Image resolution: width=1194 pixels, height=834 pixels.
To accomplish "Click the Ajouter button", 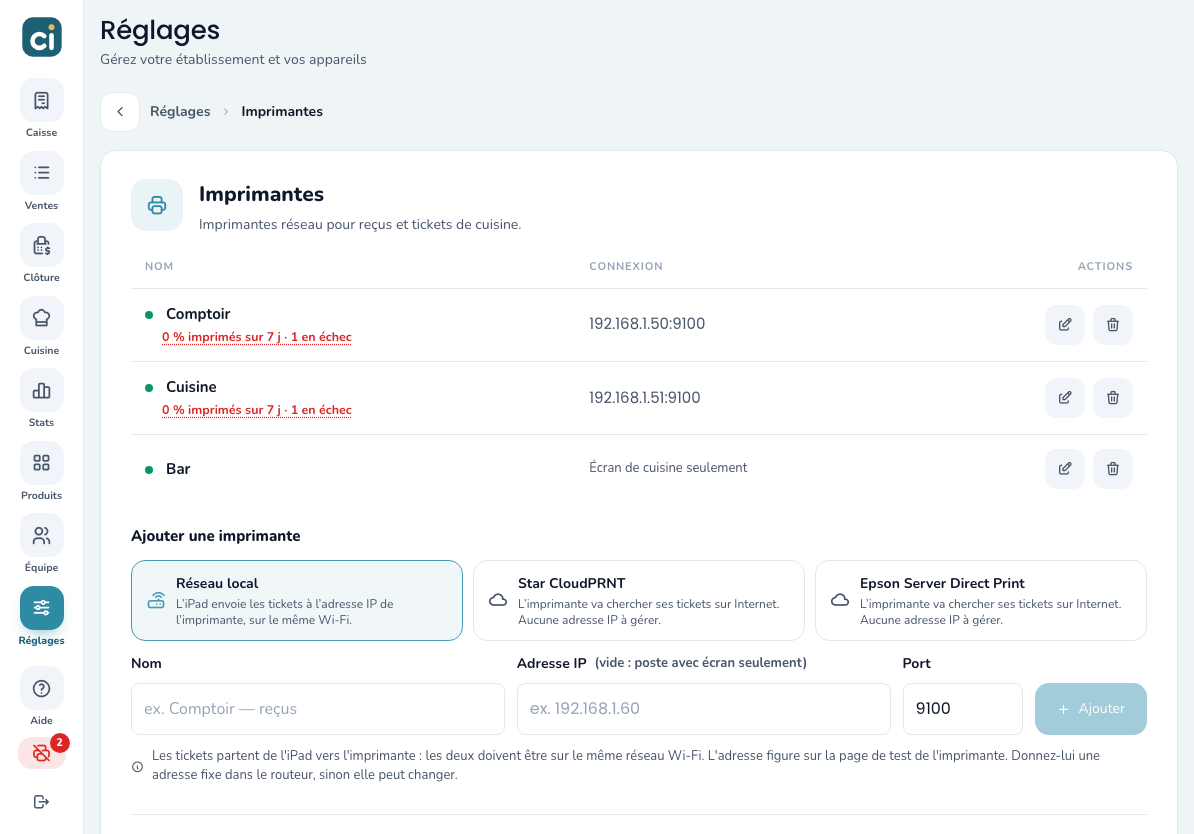I will click(x=1090, y=709).
